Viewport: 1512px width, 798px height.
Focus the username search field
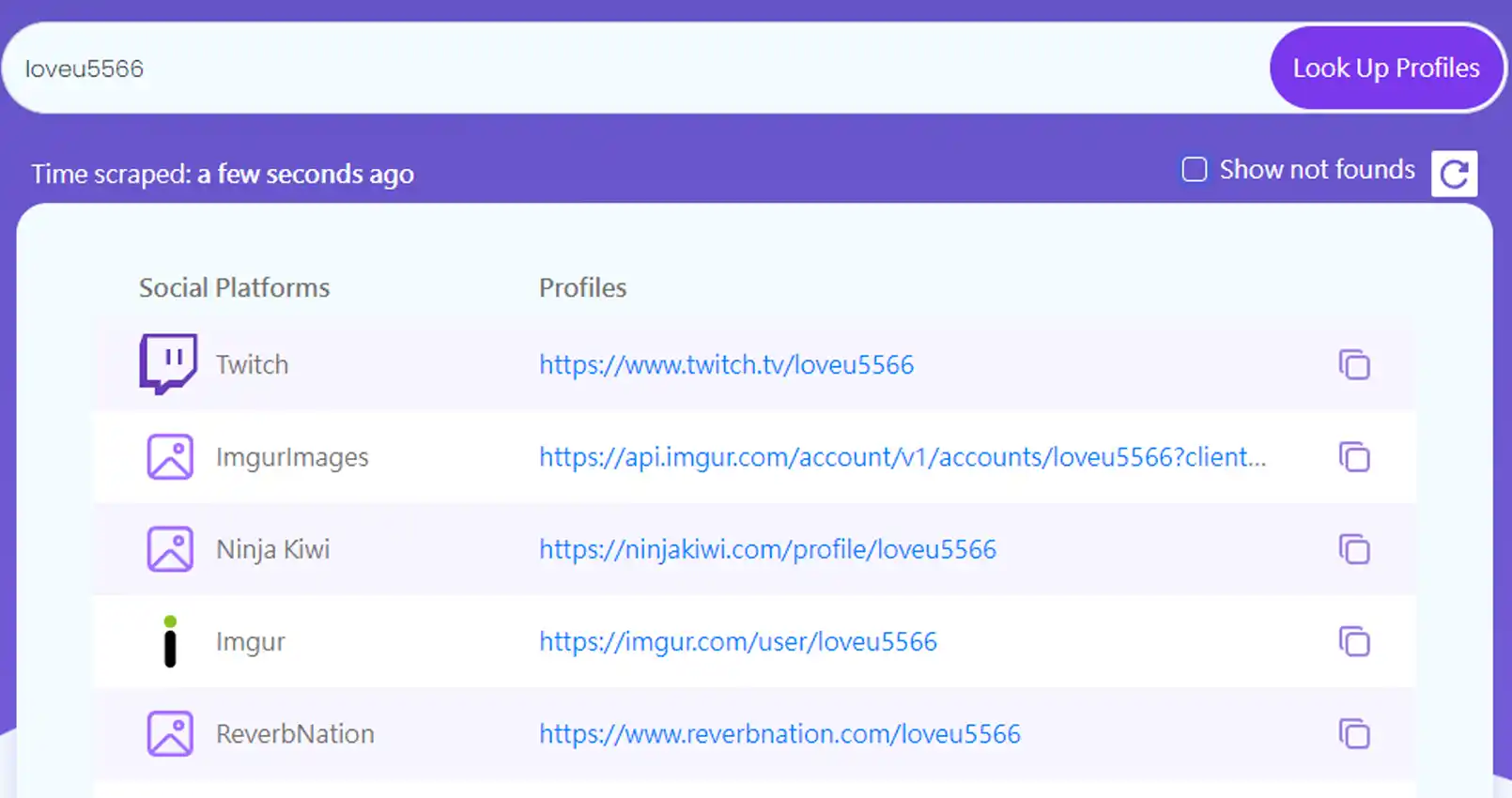tap(639, 69)
